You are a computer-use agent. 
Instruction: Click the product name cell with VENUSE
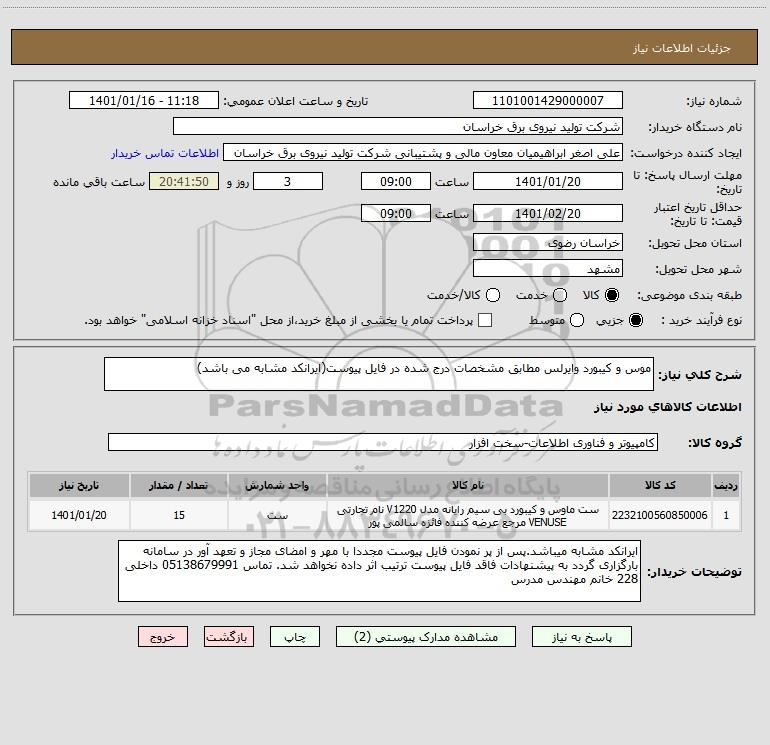(x=468, y=515)
